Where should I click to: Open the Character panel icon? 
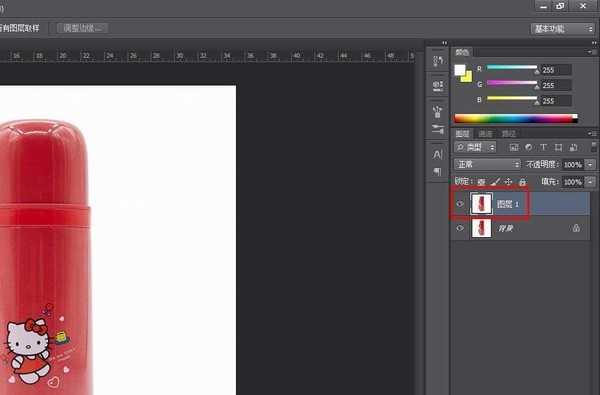click(x=438, y=154)
